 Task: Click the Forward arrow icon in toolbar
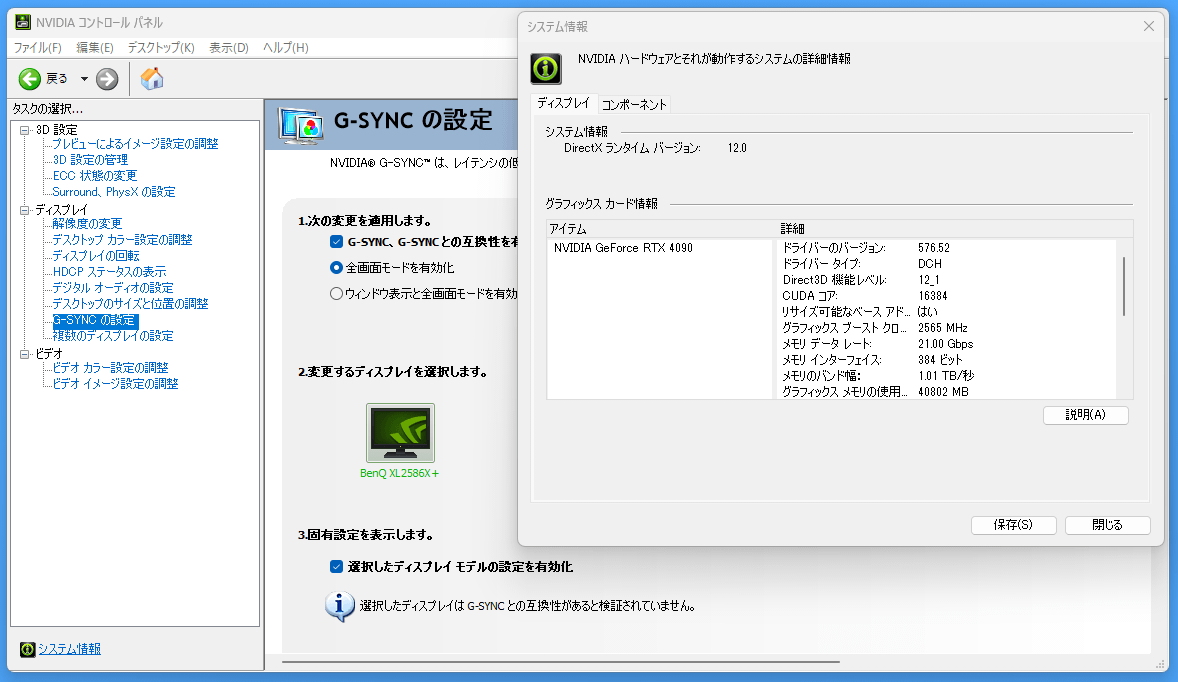coord(107,79)
